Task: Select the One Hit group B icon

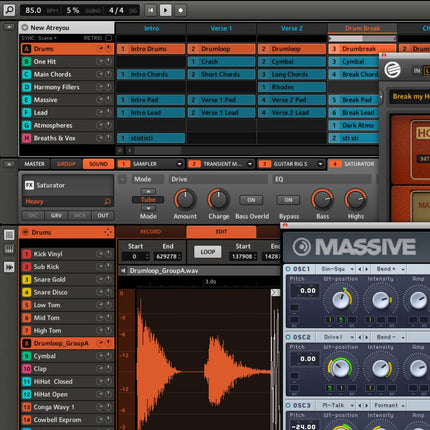Action: point(27,62)
